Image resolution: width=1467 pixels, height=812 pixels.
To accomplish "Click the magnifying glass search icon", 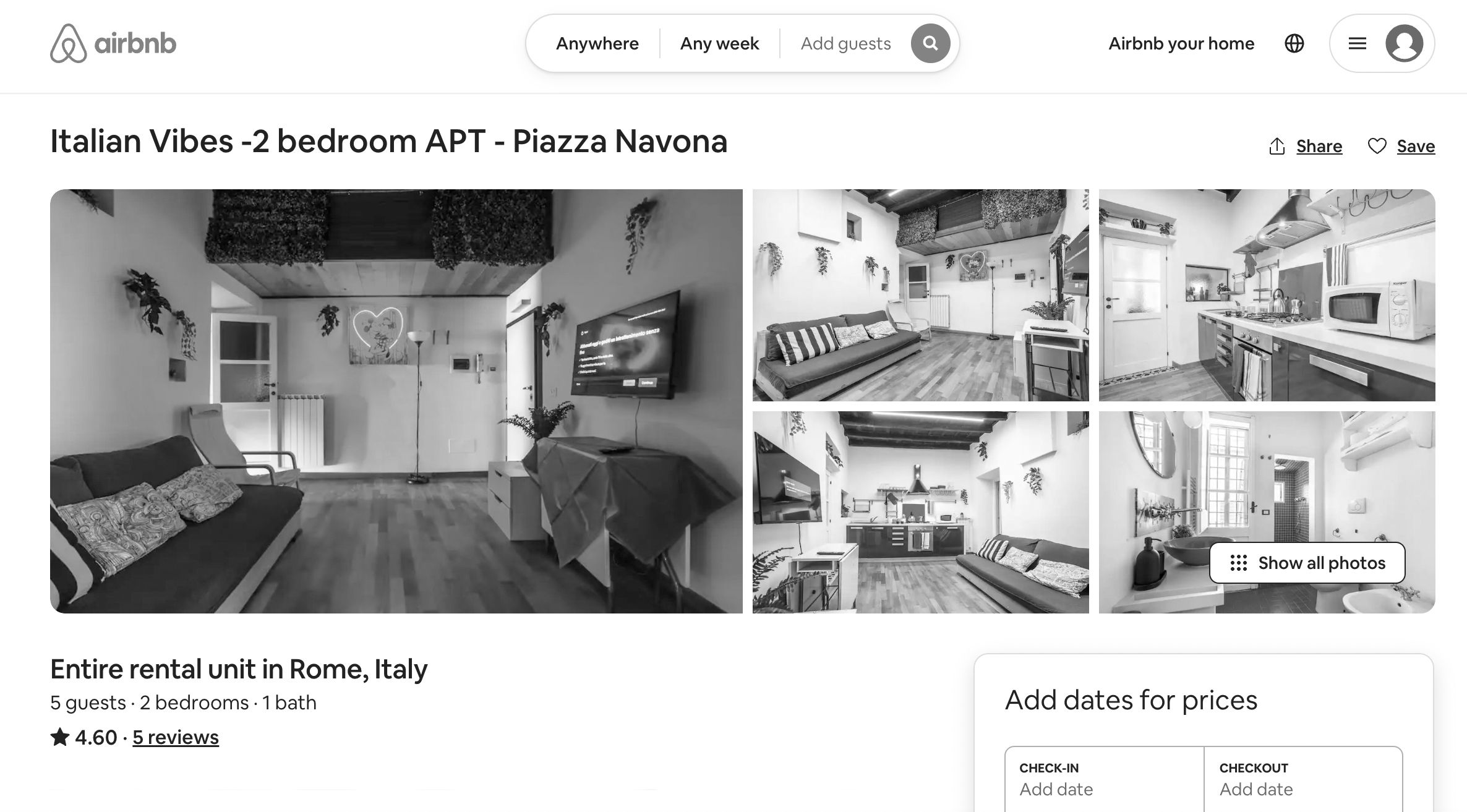I will click(930, 43).
